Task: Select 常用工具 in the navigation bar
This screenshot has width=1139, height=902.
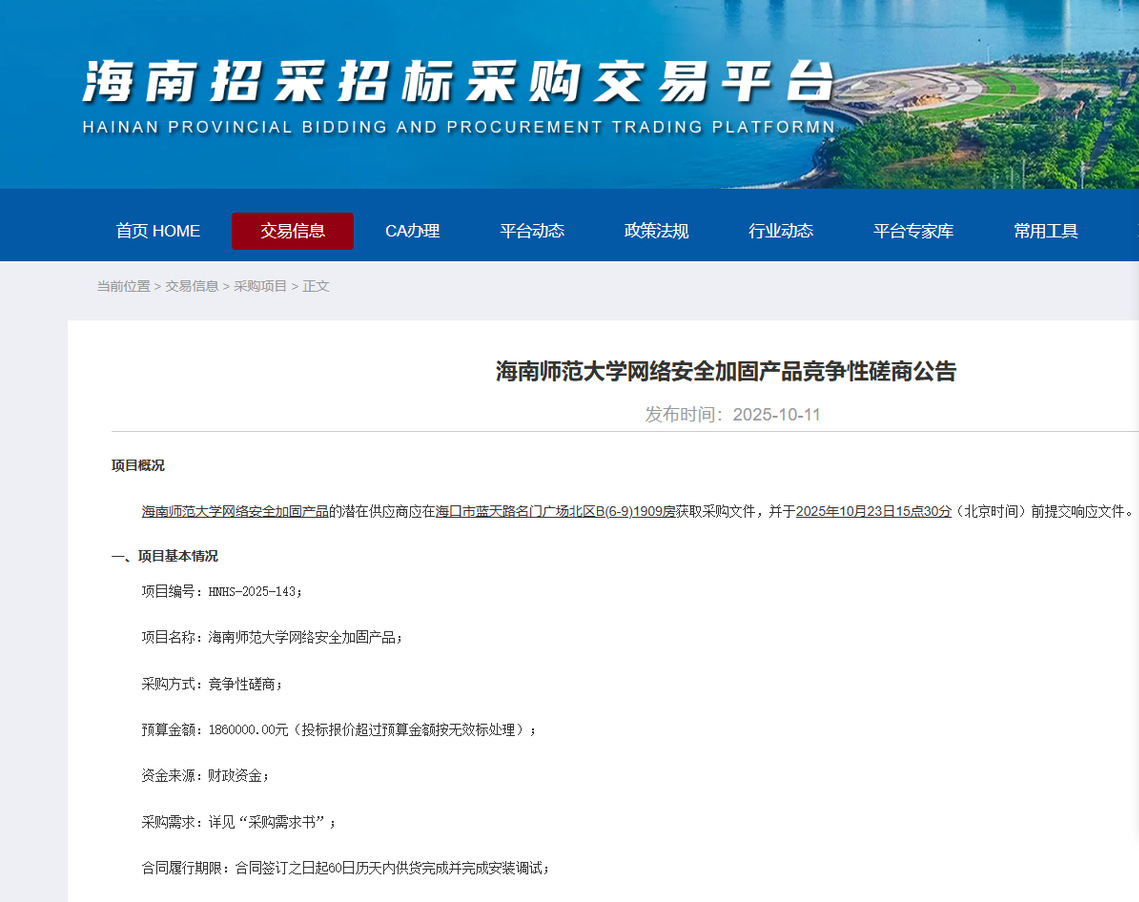Action: click(1045, 231)
